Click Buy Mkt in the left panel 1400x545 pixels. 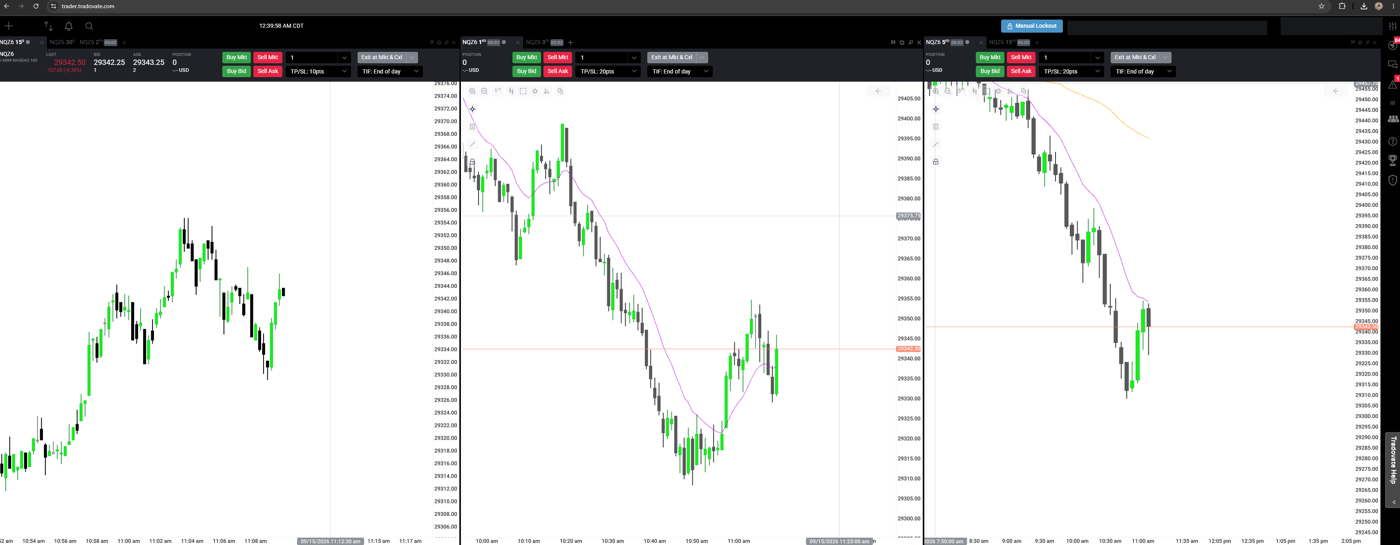click(x=236, y=58)
